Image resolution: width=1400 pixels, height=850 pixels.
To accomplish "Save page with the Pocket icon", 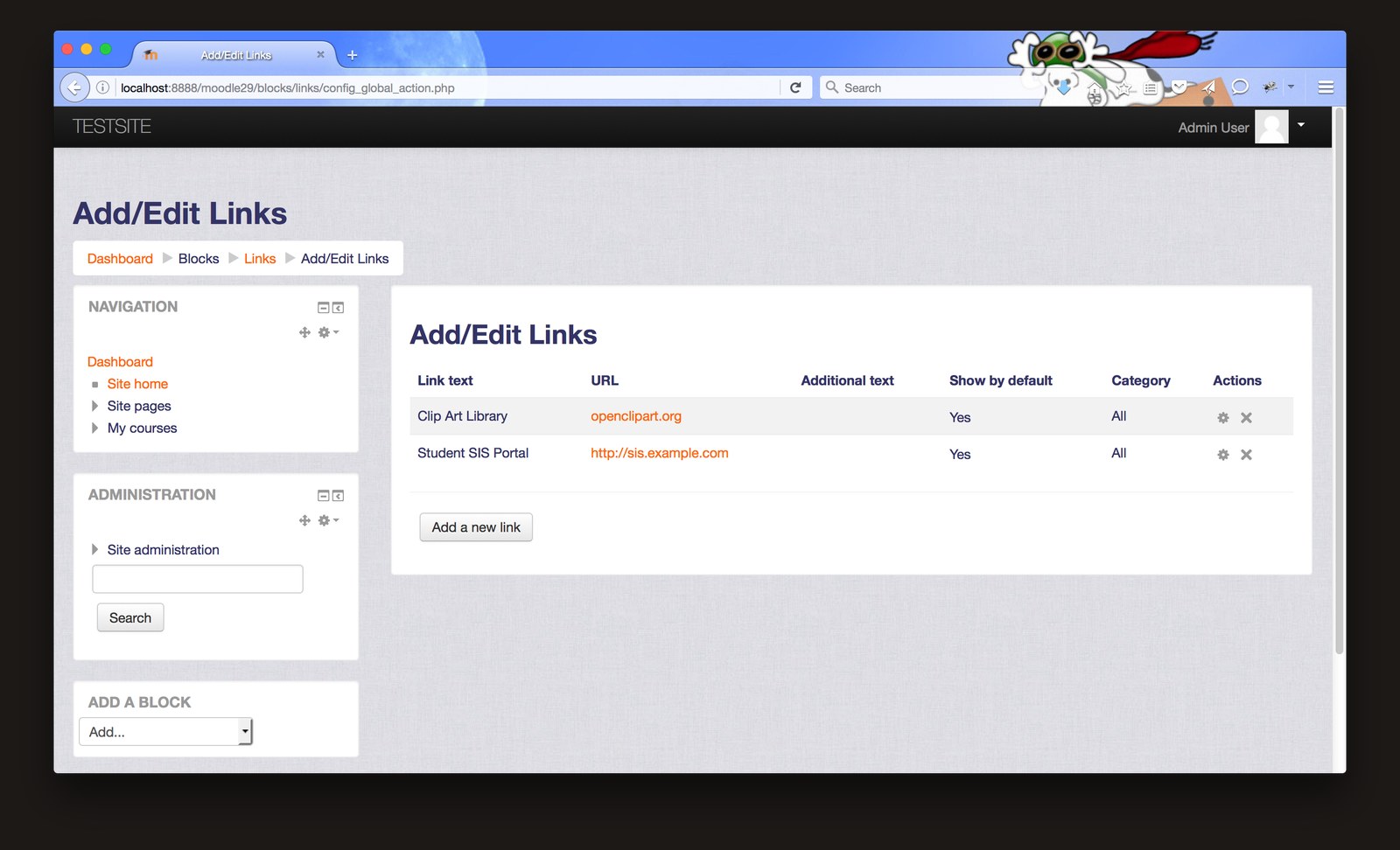I will (x=1179, y=87).
